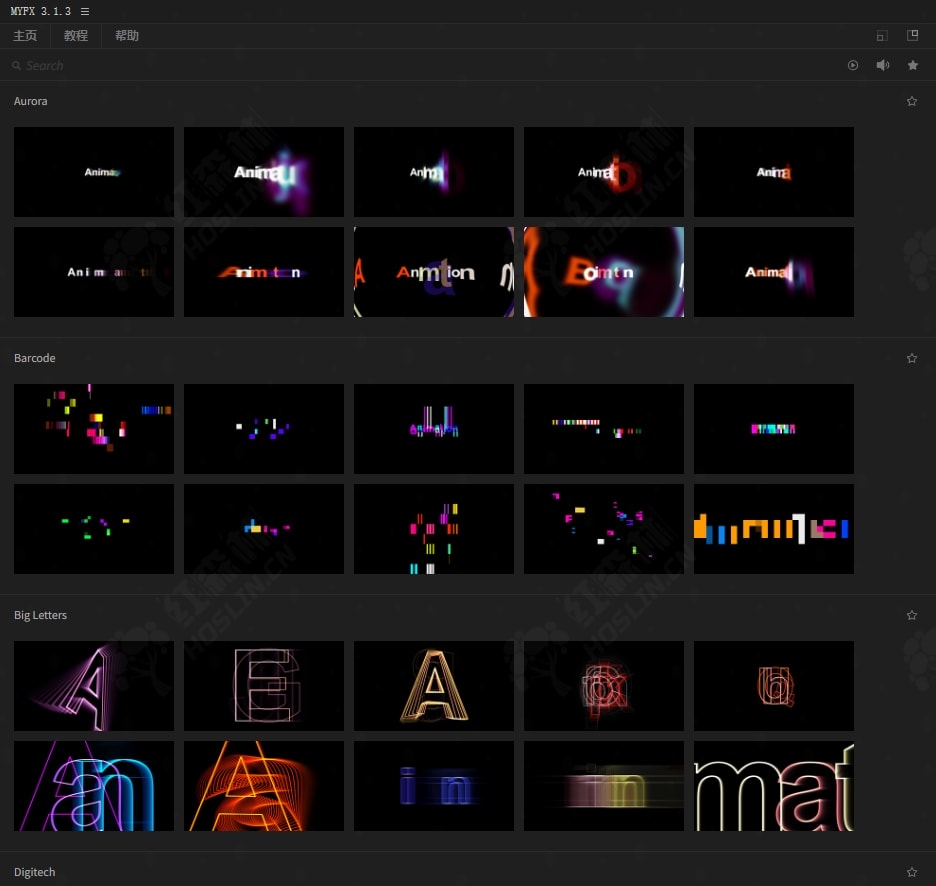Collapse the Barcode category header
Viewport: 936px width, 886px height.
tap(35, 358)
